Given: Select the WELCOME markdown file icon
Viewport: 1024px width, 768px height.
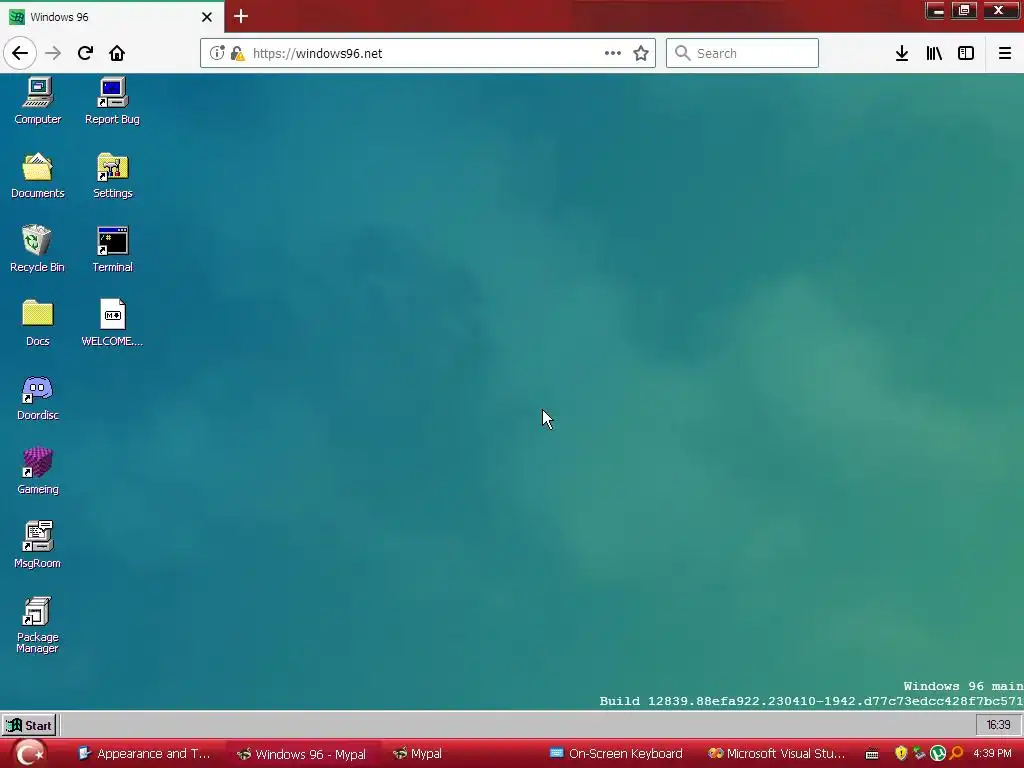Looking at the screenshot, I should click(112, 323).
